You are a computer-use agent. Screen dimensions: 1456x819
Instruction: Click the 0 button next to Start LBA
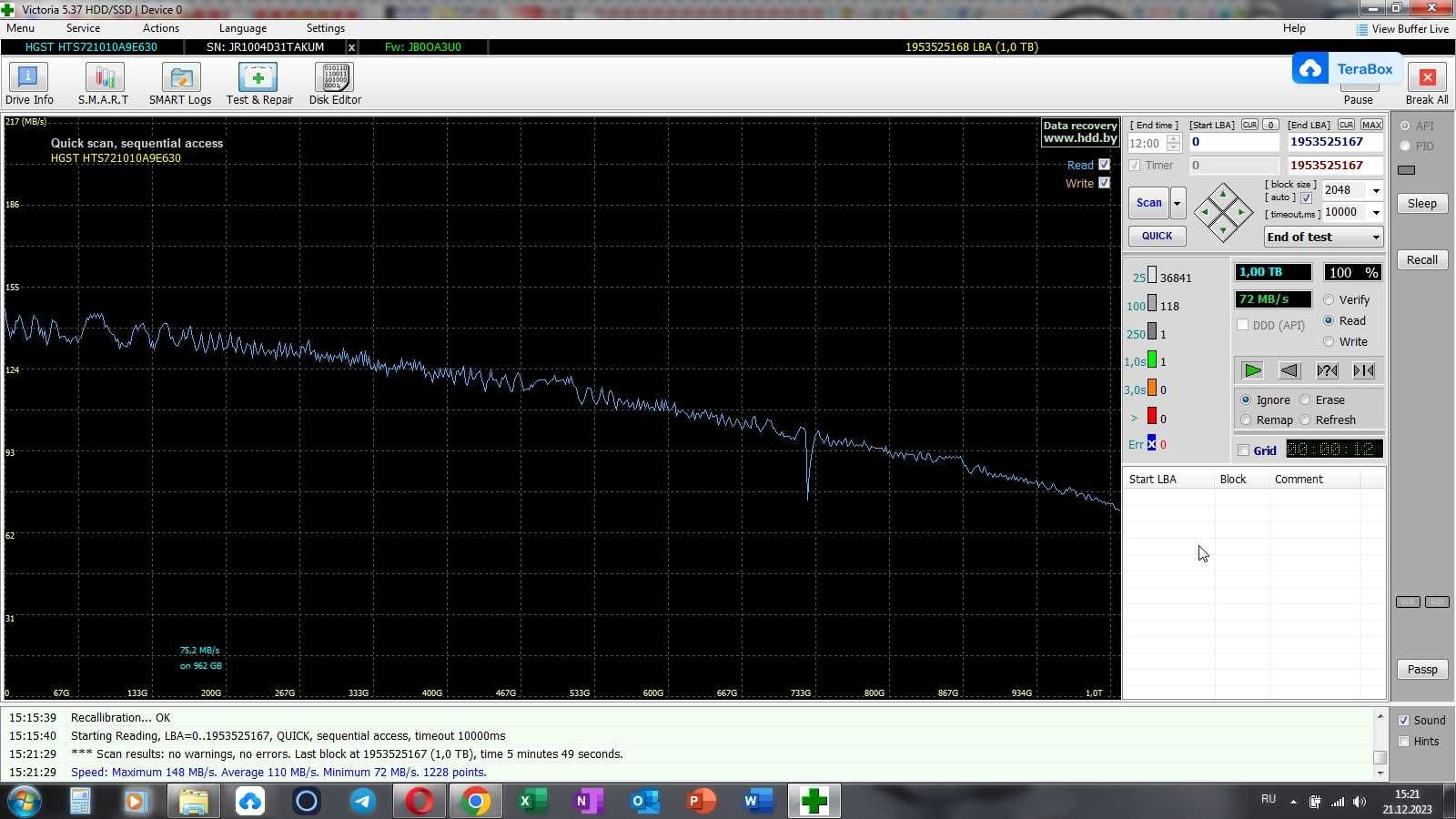(1270, 125)
